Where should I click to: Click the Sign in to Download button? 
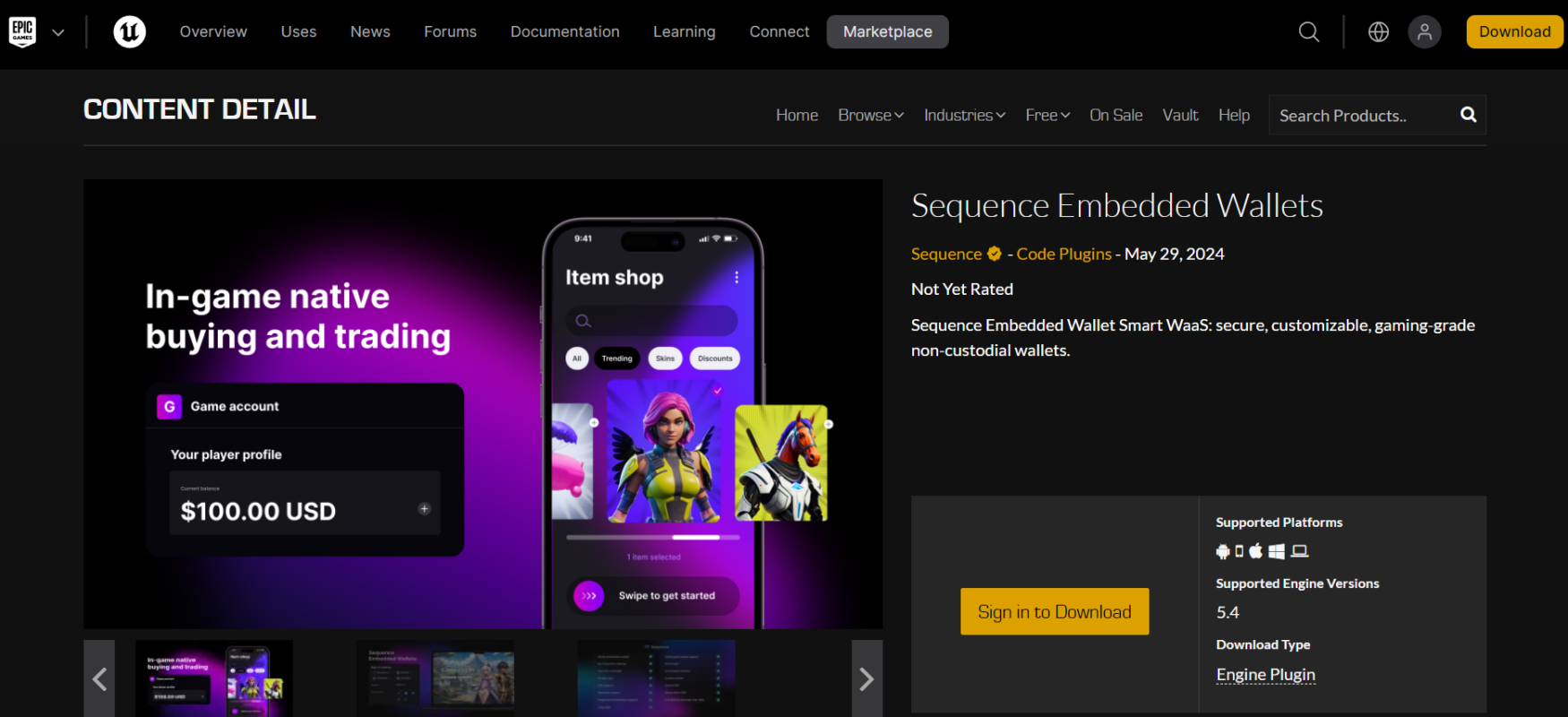[1055, 611]
